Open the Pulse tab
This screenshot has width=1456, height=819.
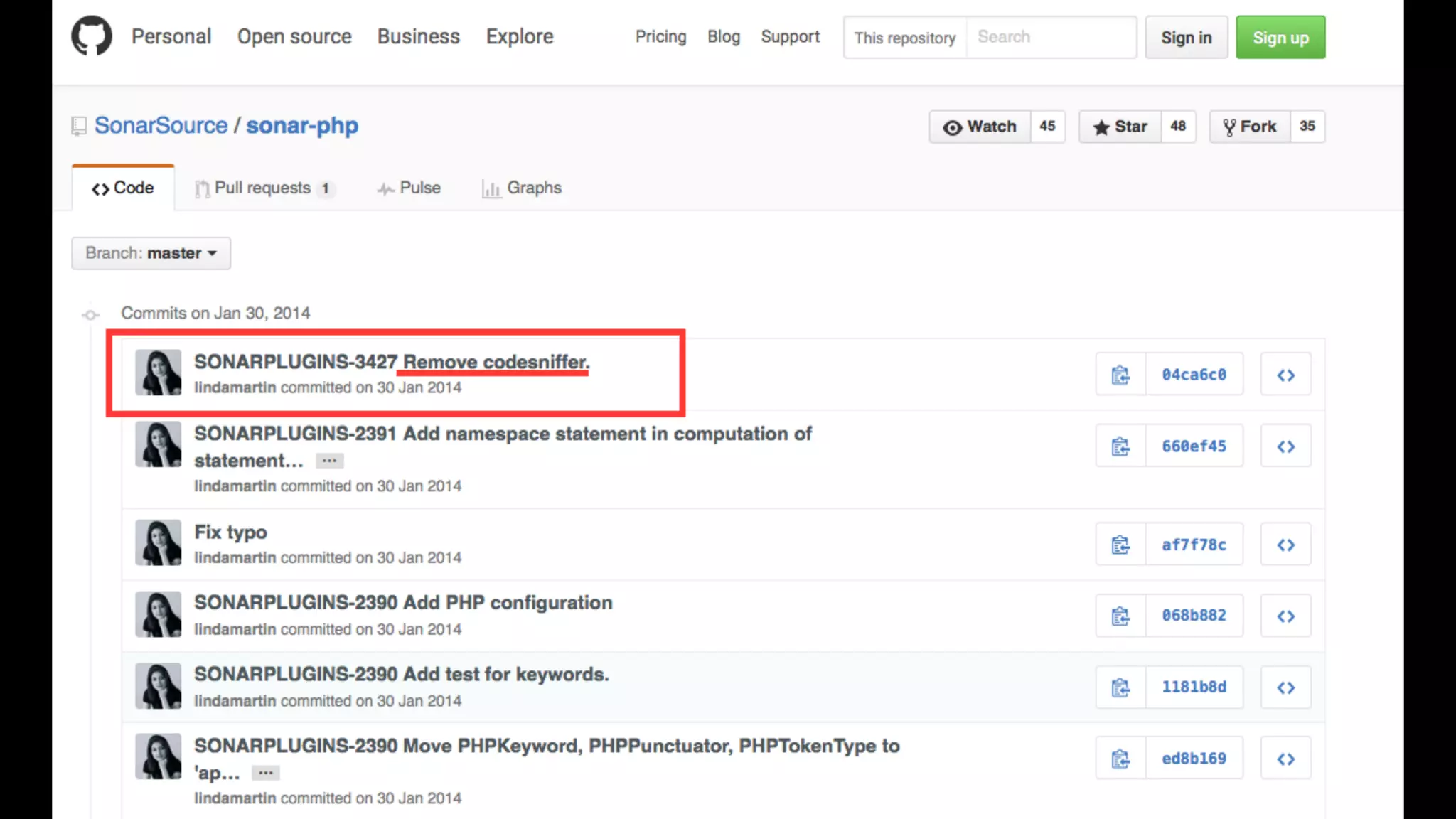pos(409,188)
